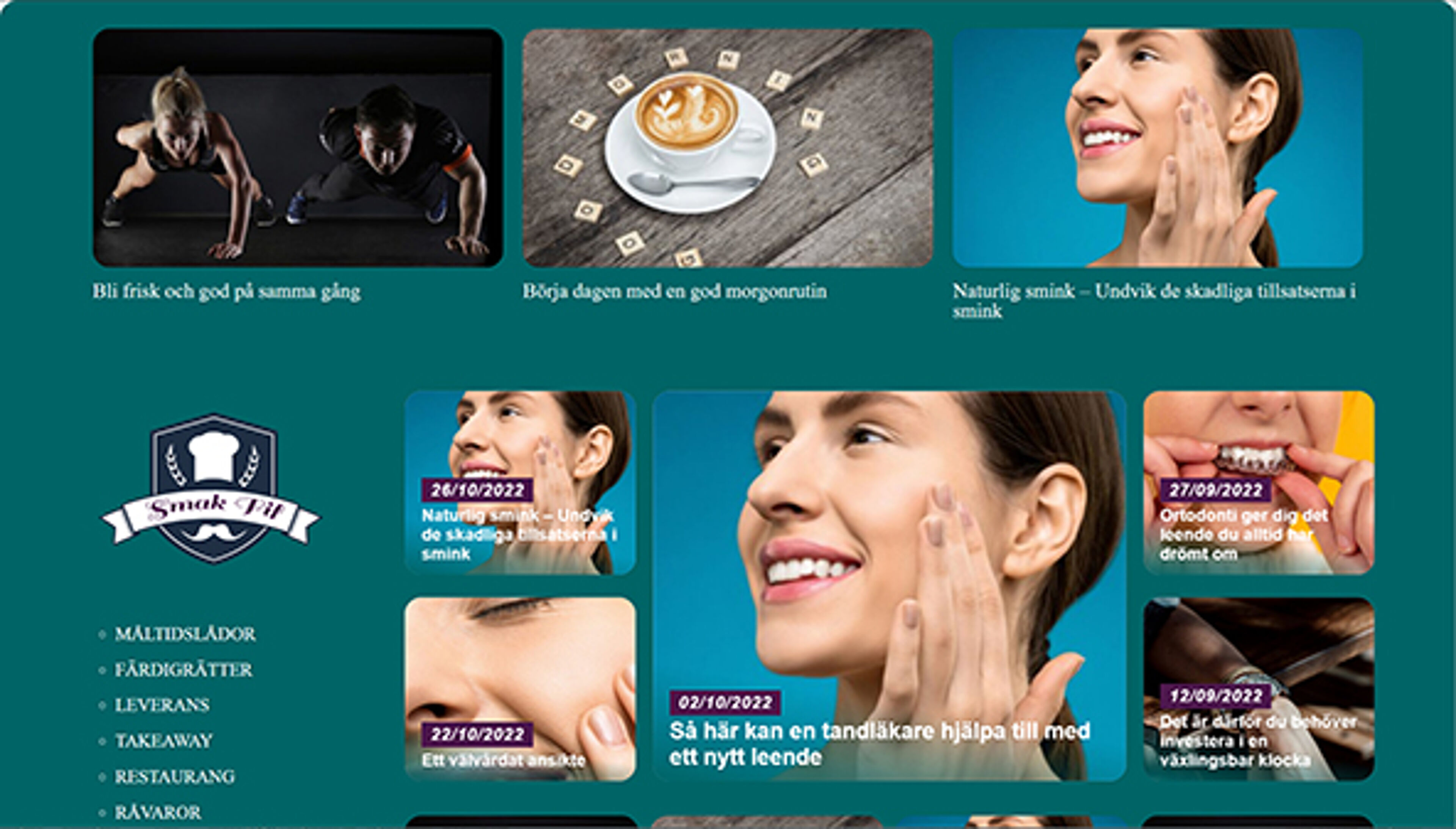Click the 02/10/2022 date badge
Screen dimensions: 1456x829
pyautogui.click(x=725, y=703)
